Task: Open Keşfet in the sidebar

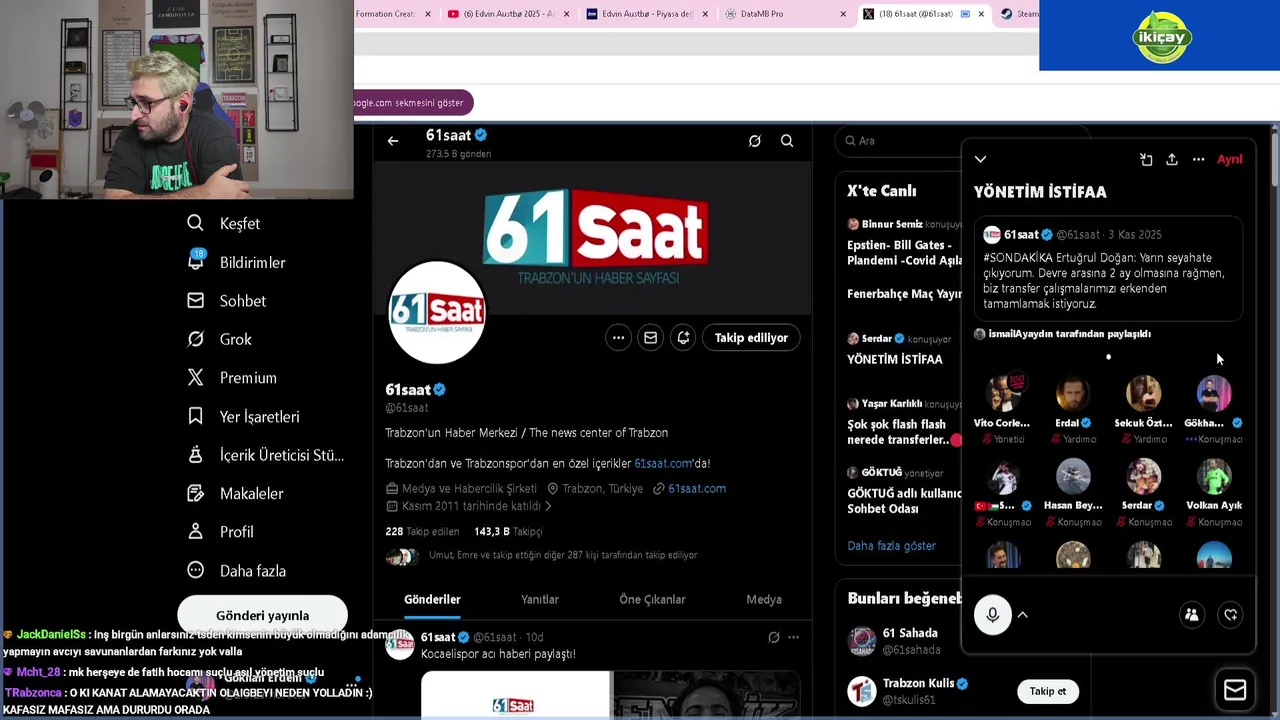Action: 224,224
